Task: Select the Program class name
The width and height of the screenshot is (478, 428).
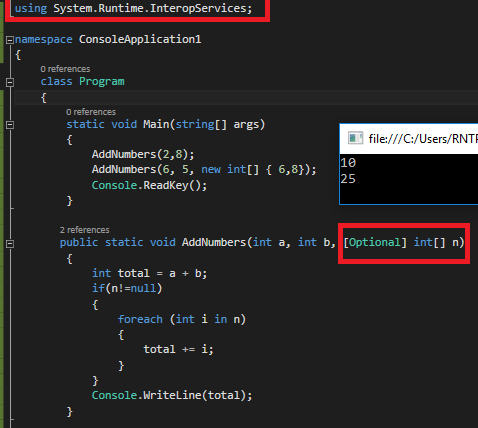Action: coord(102,81)
